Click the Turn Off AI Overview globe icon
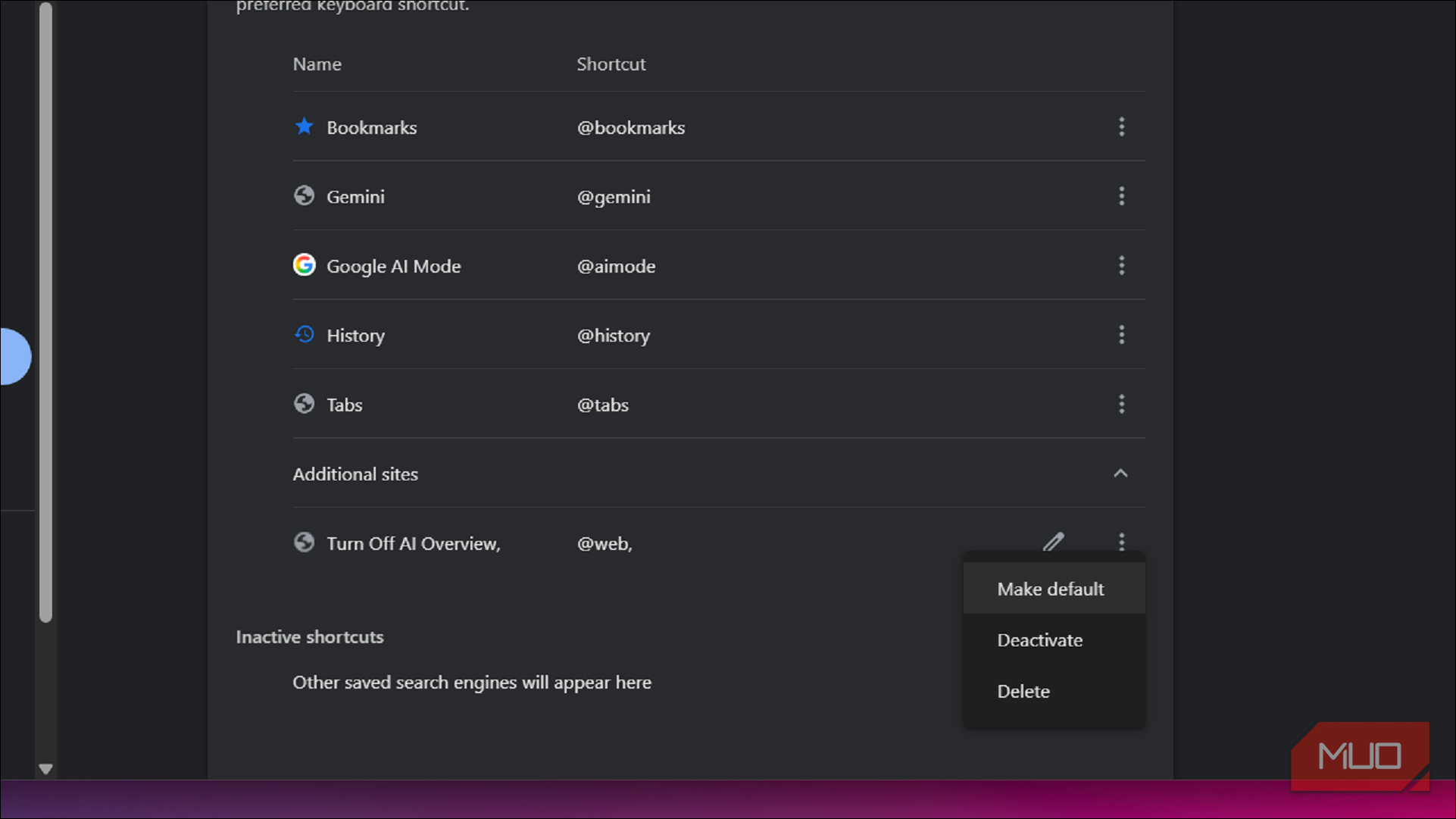This screenshot has width=1456, height=819. point(304,542)
